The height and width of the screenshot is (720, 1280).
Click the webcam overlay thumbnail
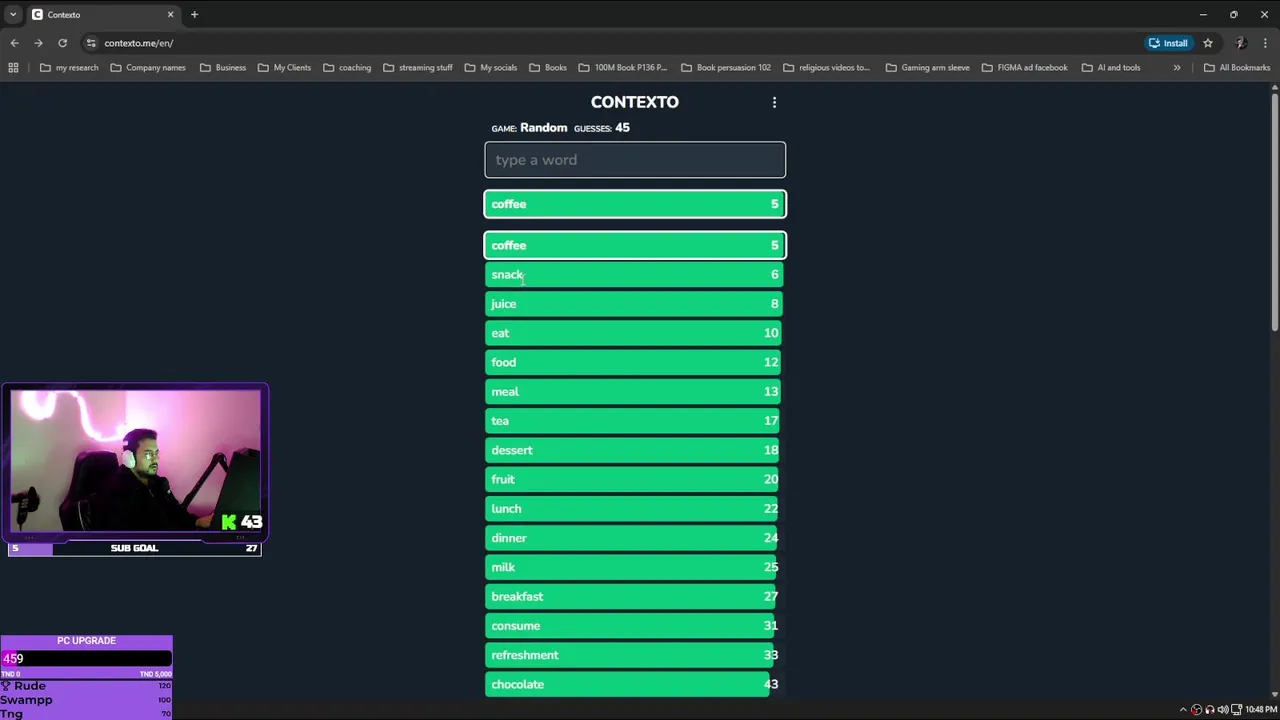pyautogui.click(x=135, y=461)
